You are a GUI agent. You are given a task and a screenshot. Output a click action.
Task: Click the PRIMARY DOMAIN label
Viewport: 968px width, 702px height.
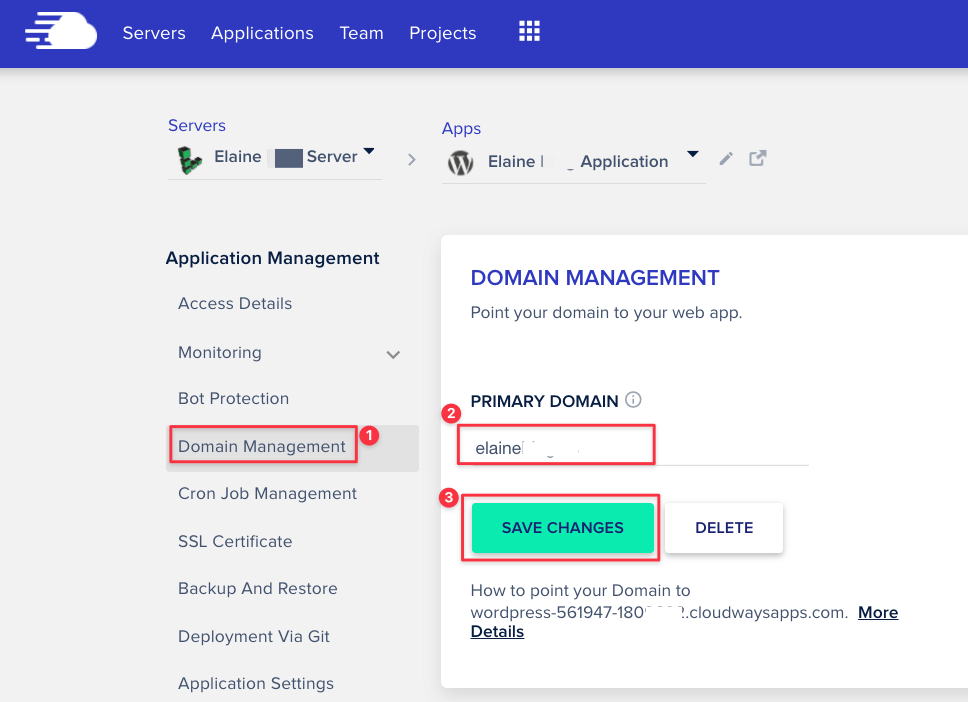point(544,401)
